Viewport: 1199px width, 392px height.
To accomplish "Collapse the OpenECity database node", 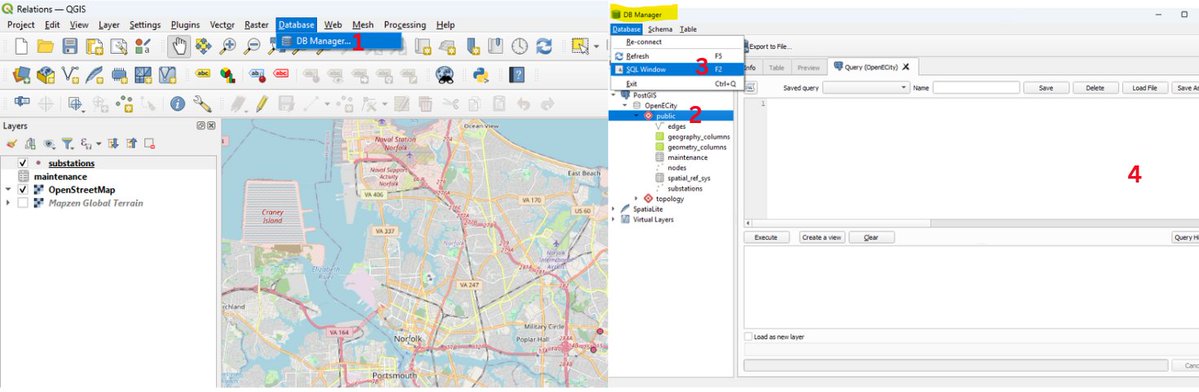I will click(625, 105).
